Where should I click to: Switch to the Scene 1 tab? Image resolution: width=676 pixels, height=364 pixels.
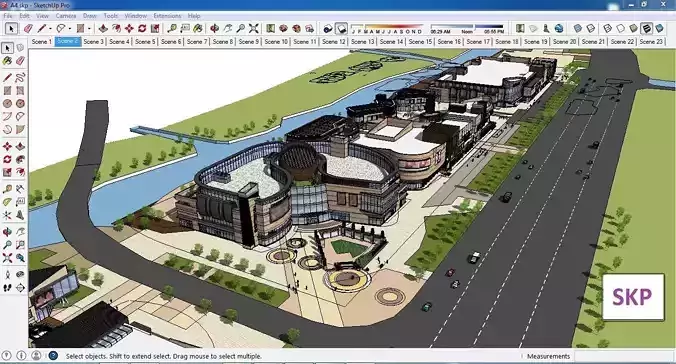click(x=41, y=41)
